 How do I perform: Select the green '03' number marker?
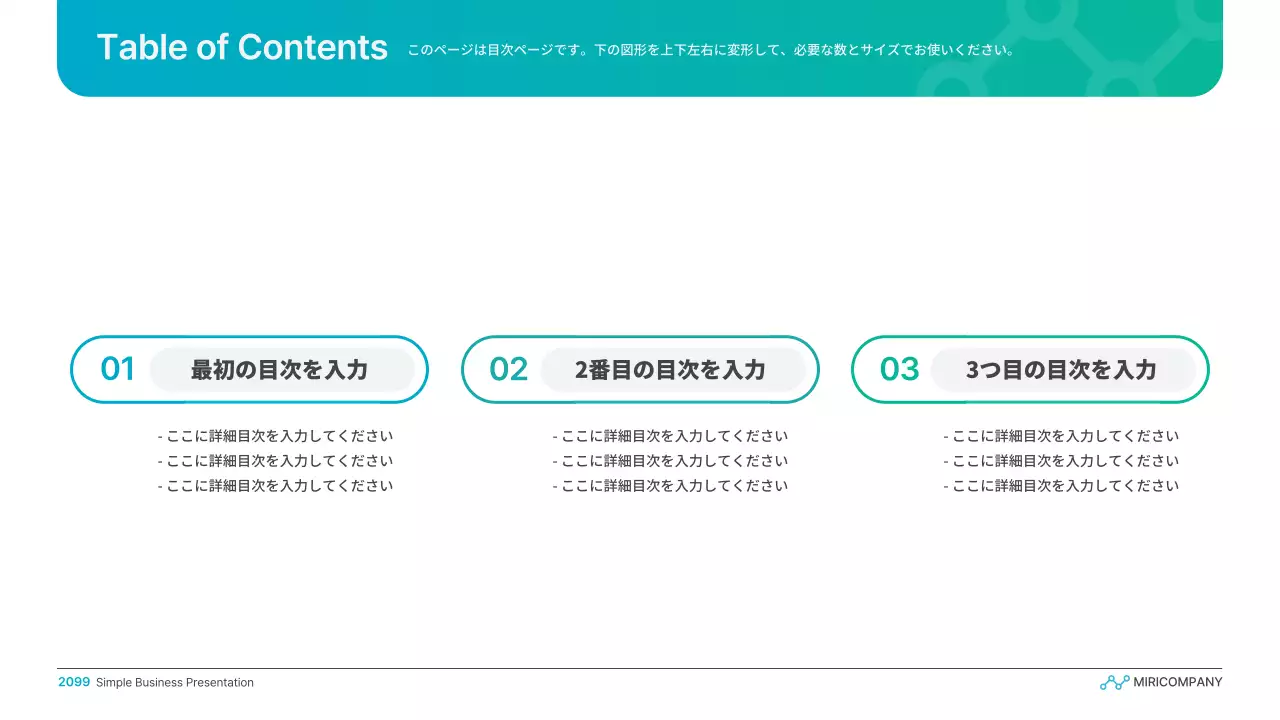tap(899, 369)
